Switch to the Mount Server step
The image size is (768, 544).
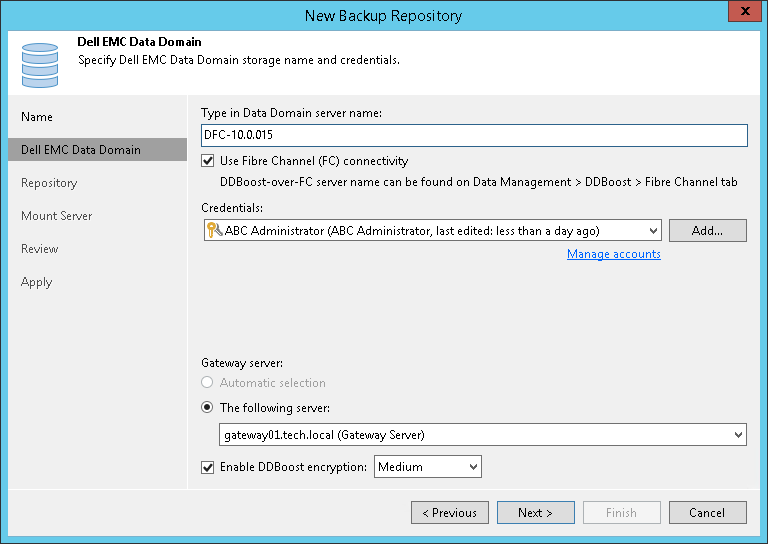pos(57,216)
